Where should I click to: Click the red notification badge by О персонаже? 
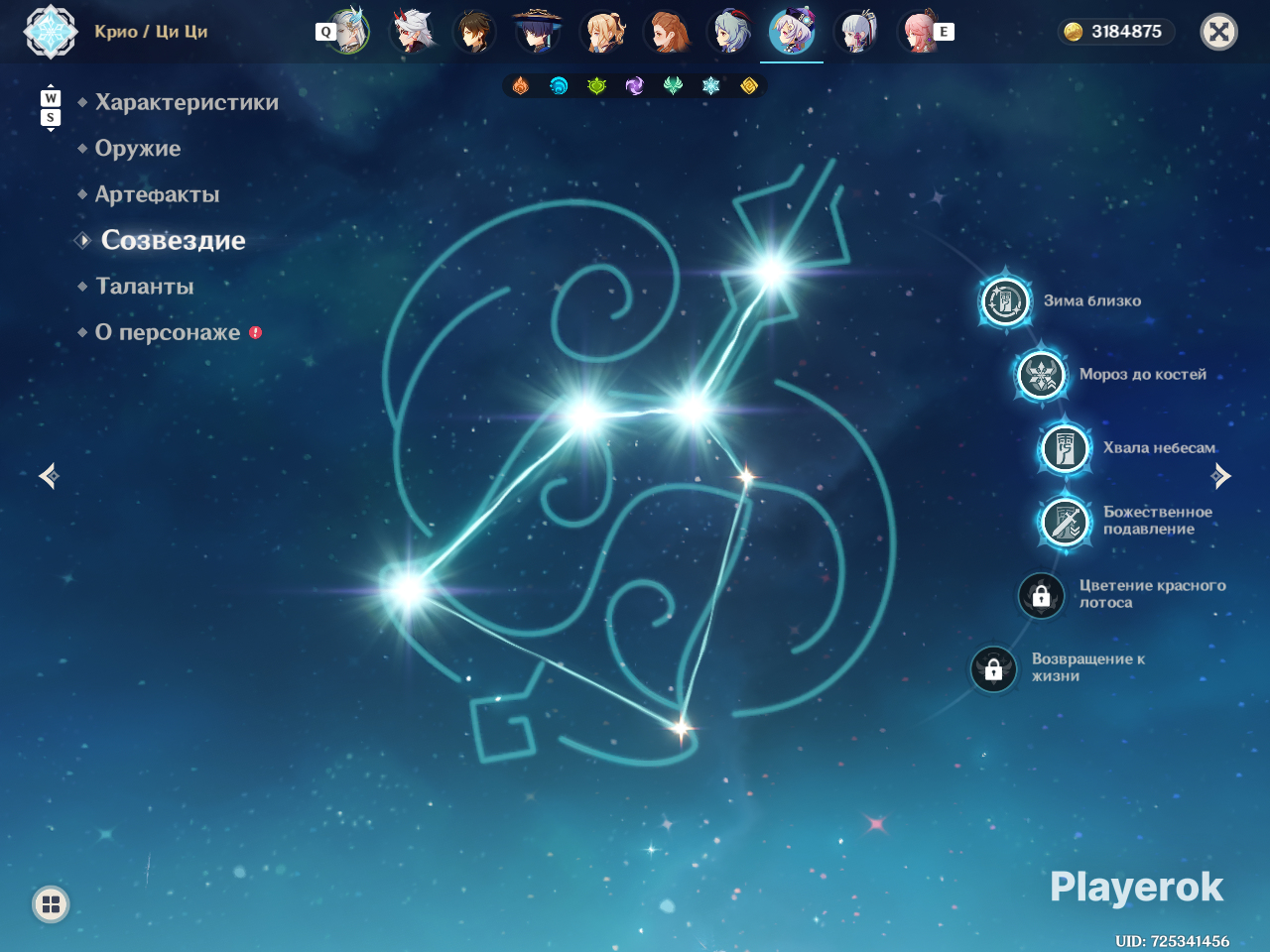pos(255,332)
